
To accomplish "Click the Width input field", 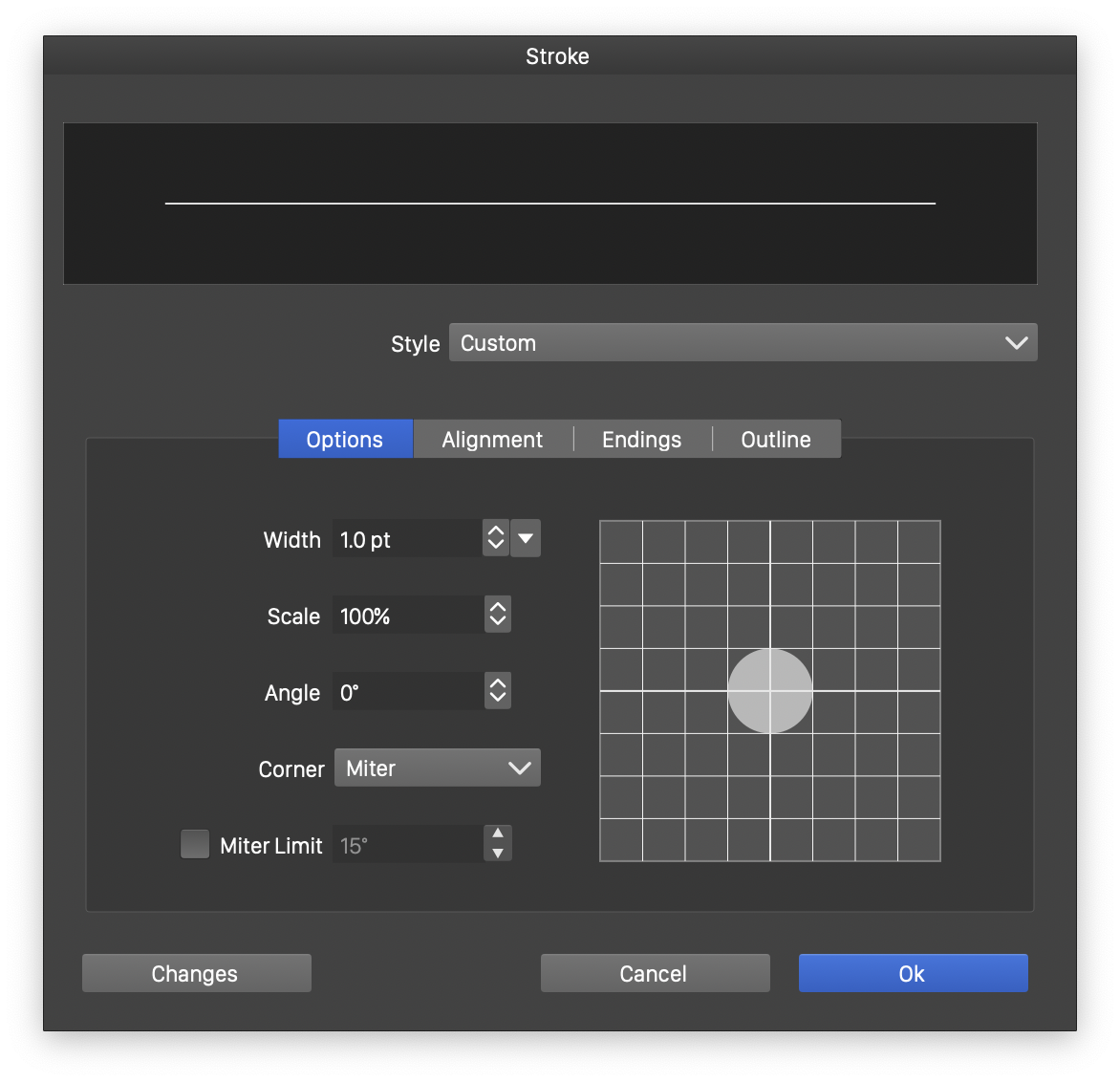I will (406, 538).
